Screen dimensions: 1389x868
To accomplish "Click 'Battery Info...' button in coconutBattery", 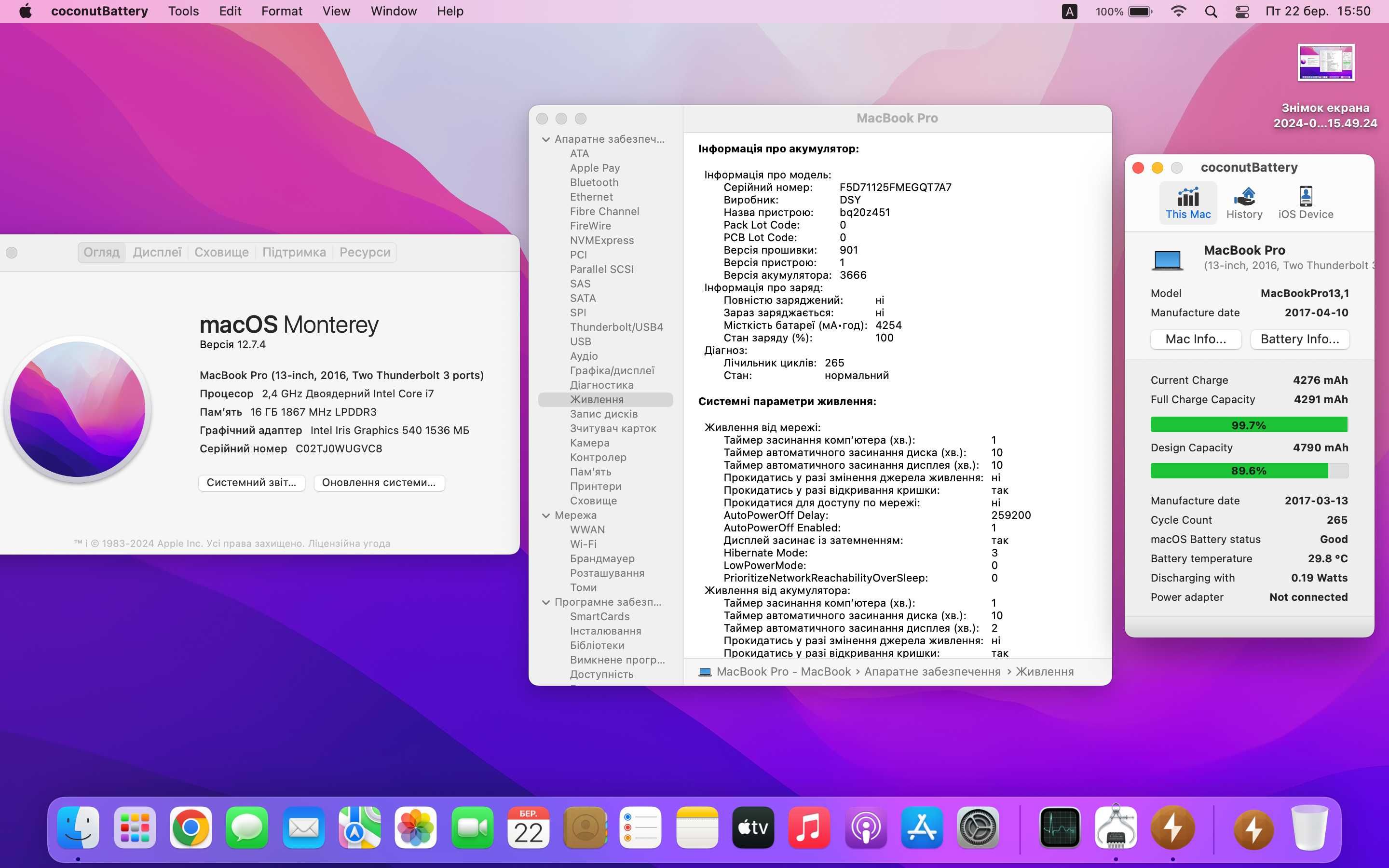I will click(1300, 339).
